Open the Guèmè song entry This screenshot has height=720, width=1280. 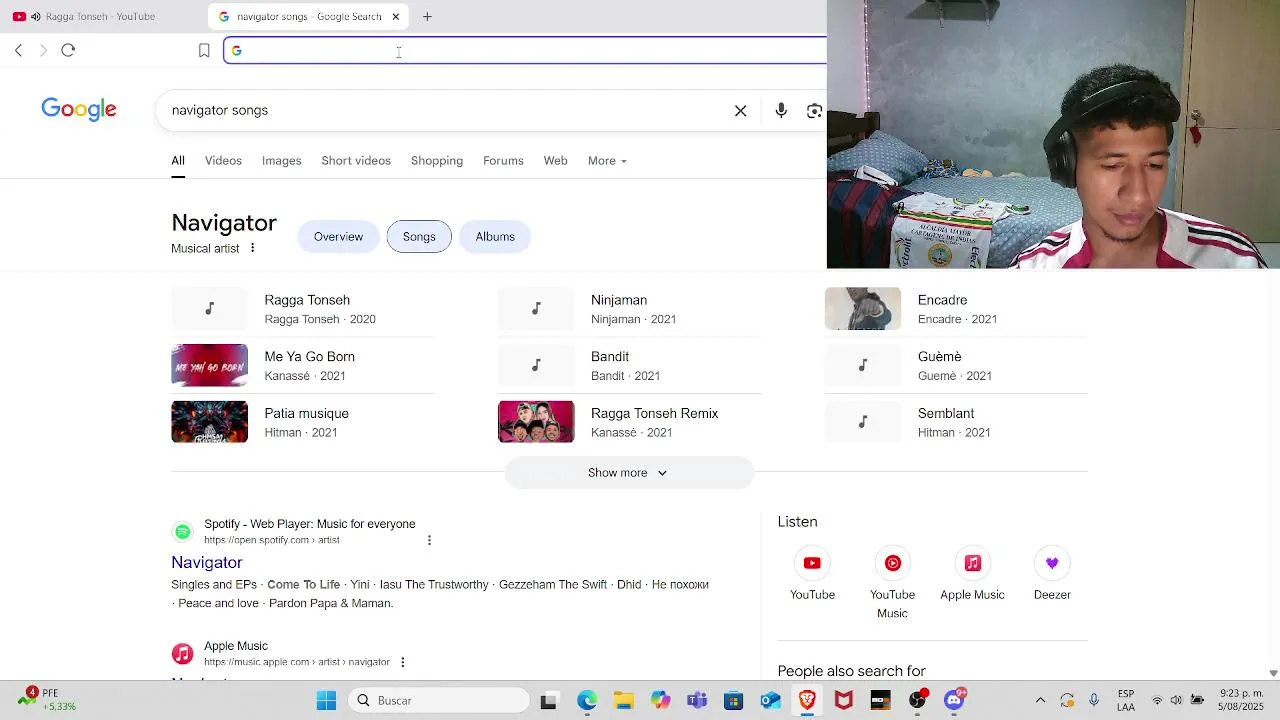pos(956,366)
